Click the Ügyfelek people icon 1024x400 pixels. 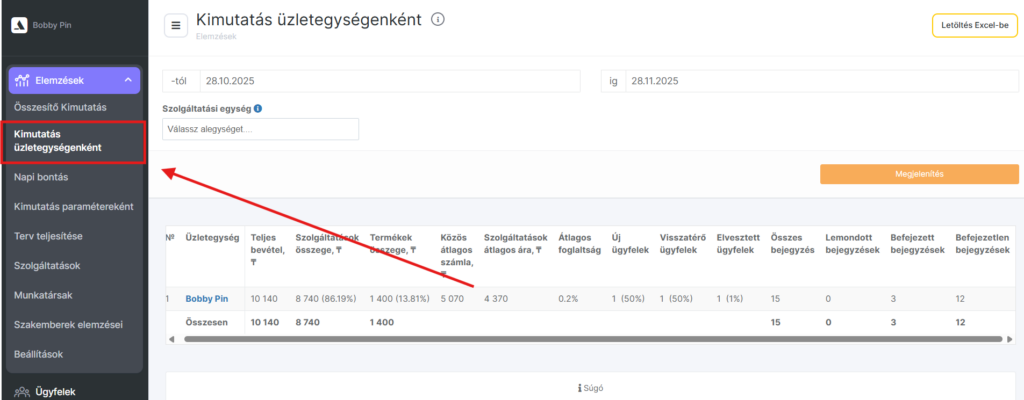[x=22, y=392]
